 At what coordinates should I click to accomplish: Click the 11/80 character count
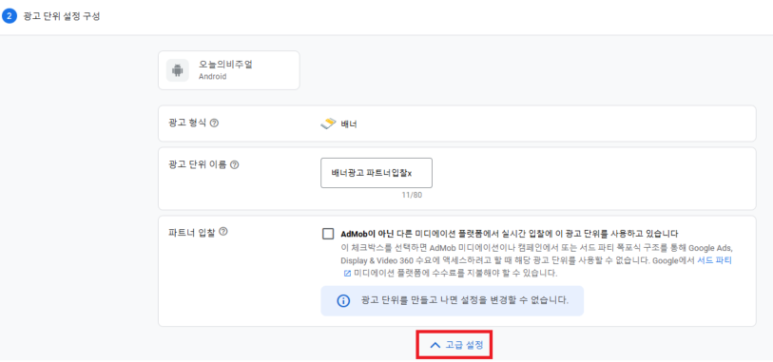point(412,195)
